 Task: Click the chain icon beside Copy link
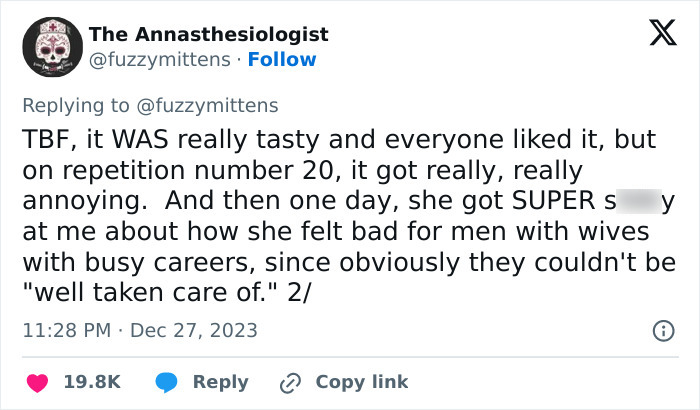coord(292,382)
